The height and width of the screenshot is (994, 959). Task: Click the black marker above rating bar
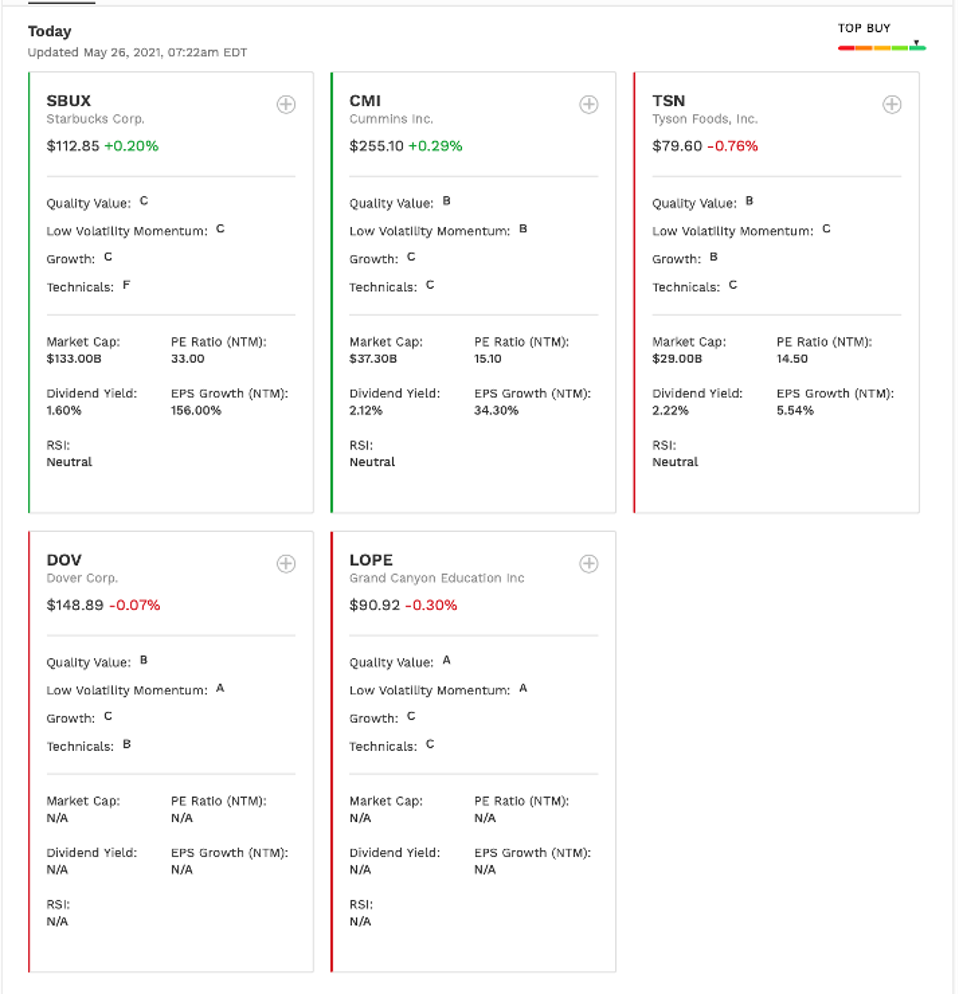[x=916, y=42]
